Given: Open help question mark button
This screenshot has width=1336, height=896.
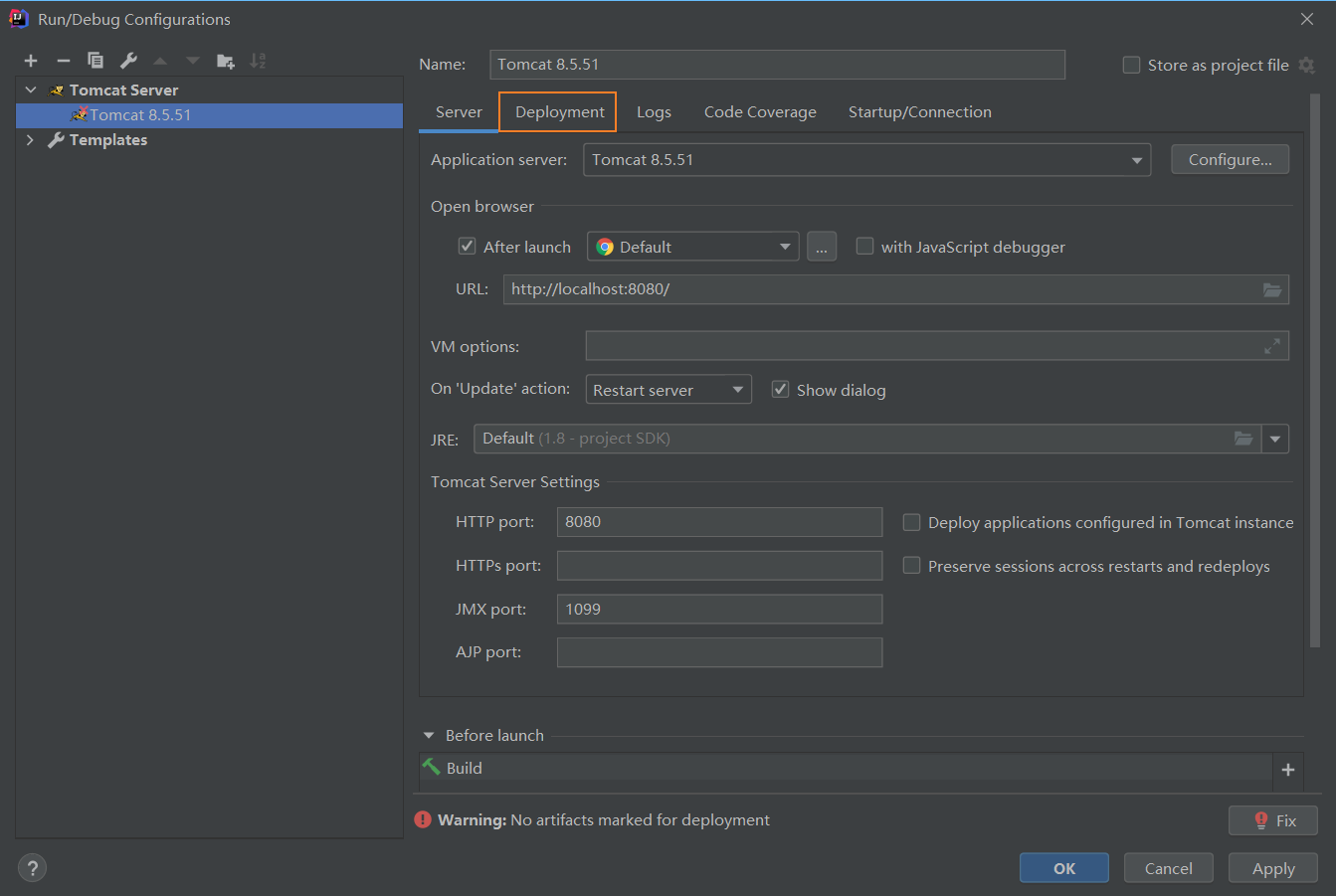Looking at the screenshot, I should tap(32, 867).
